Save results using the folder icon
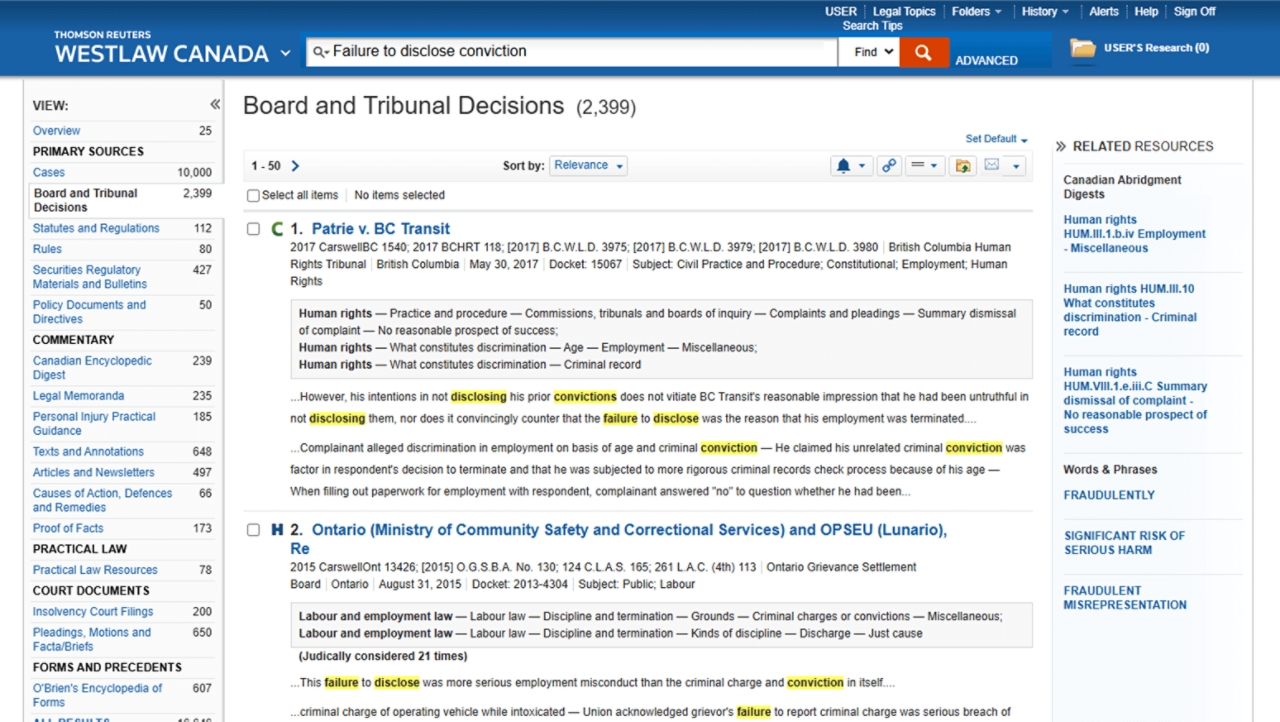 962,165
